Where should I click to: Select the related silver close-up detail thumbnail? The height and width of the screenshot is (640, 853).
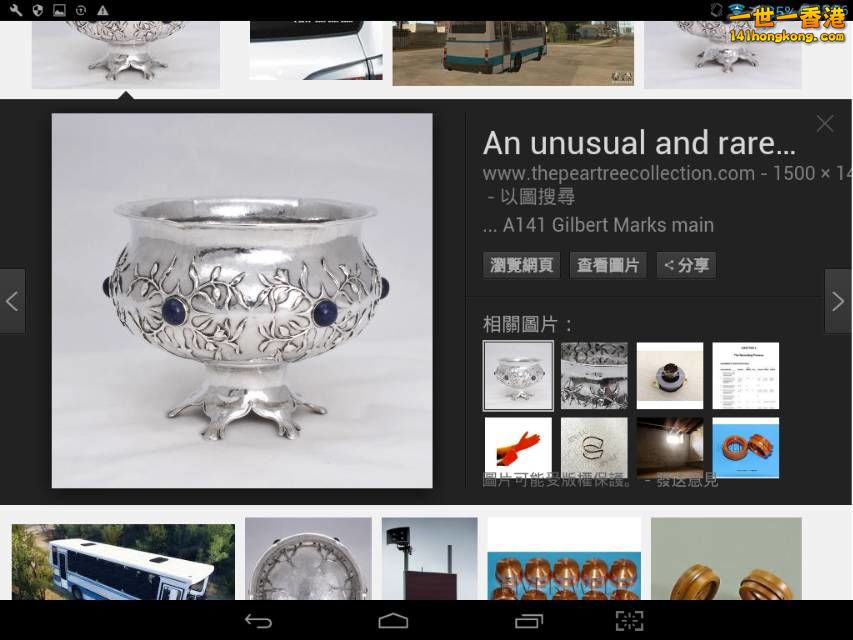point(594,376)
